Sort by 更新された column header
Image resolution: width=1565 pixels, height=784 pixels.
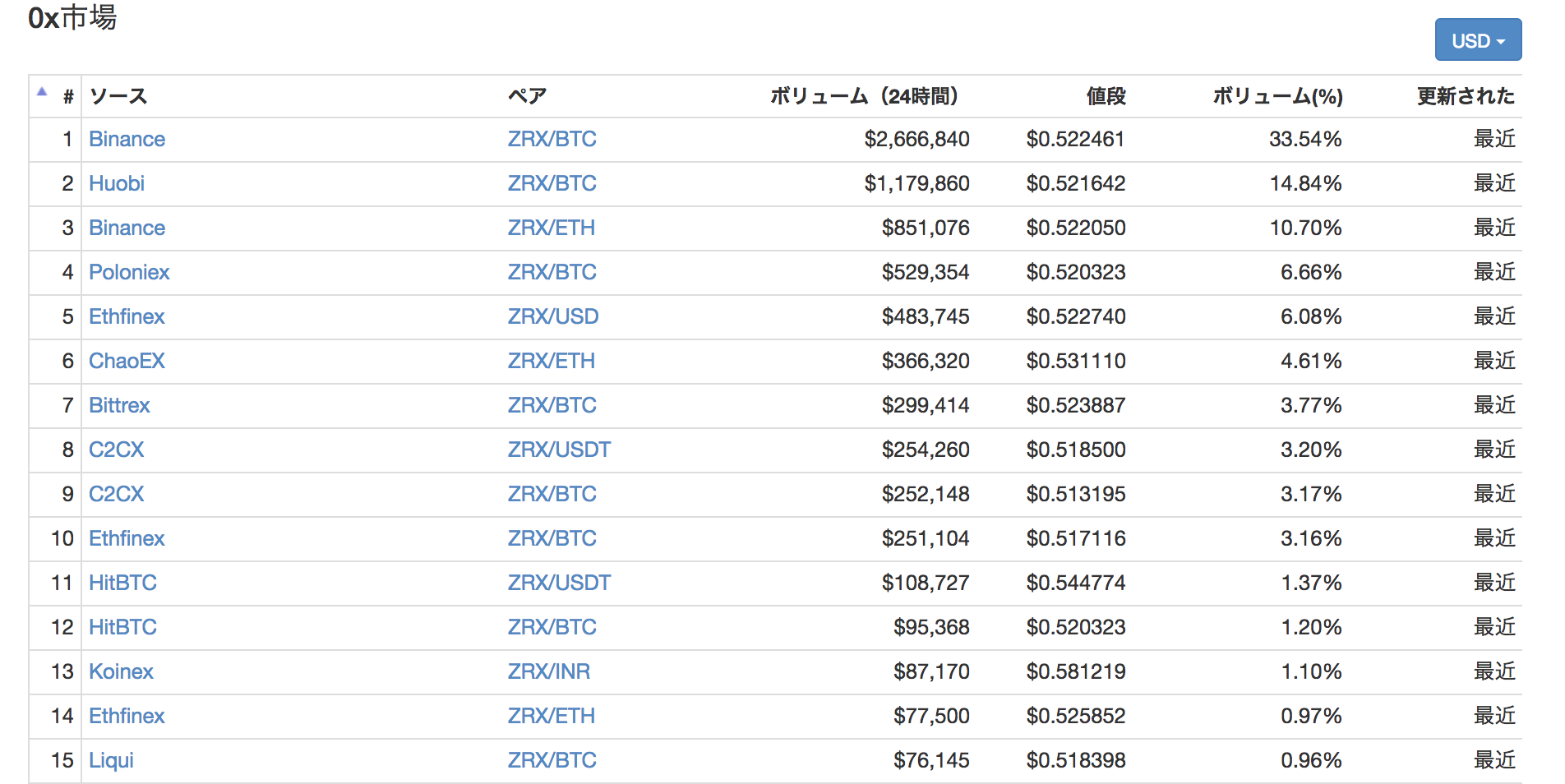click(x=1466, y=96)
